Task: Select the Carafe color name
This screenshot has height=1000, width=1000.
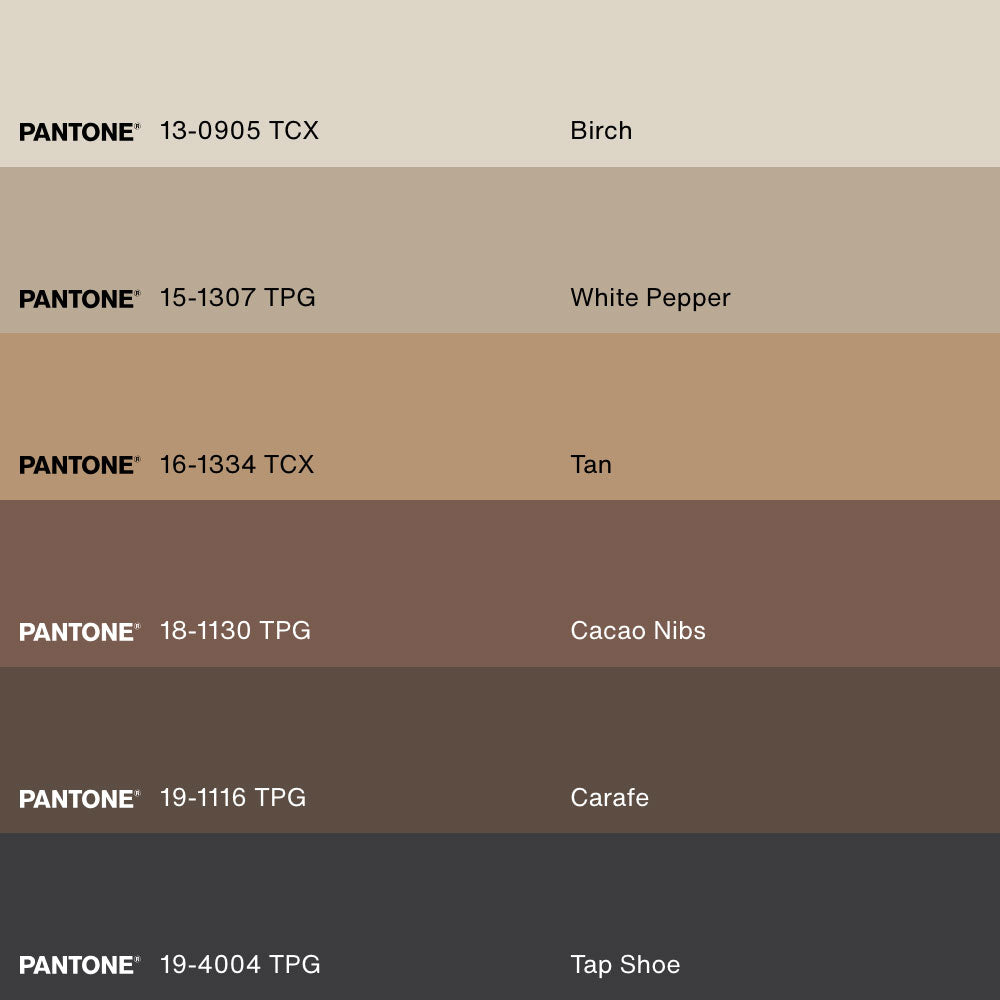Action: [x=609, y=798]
